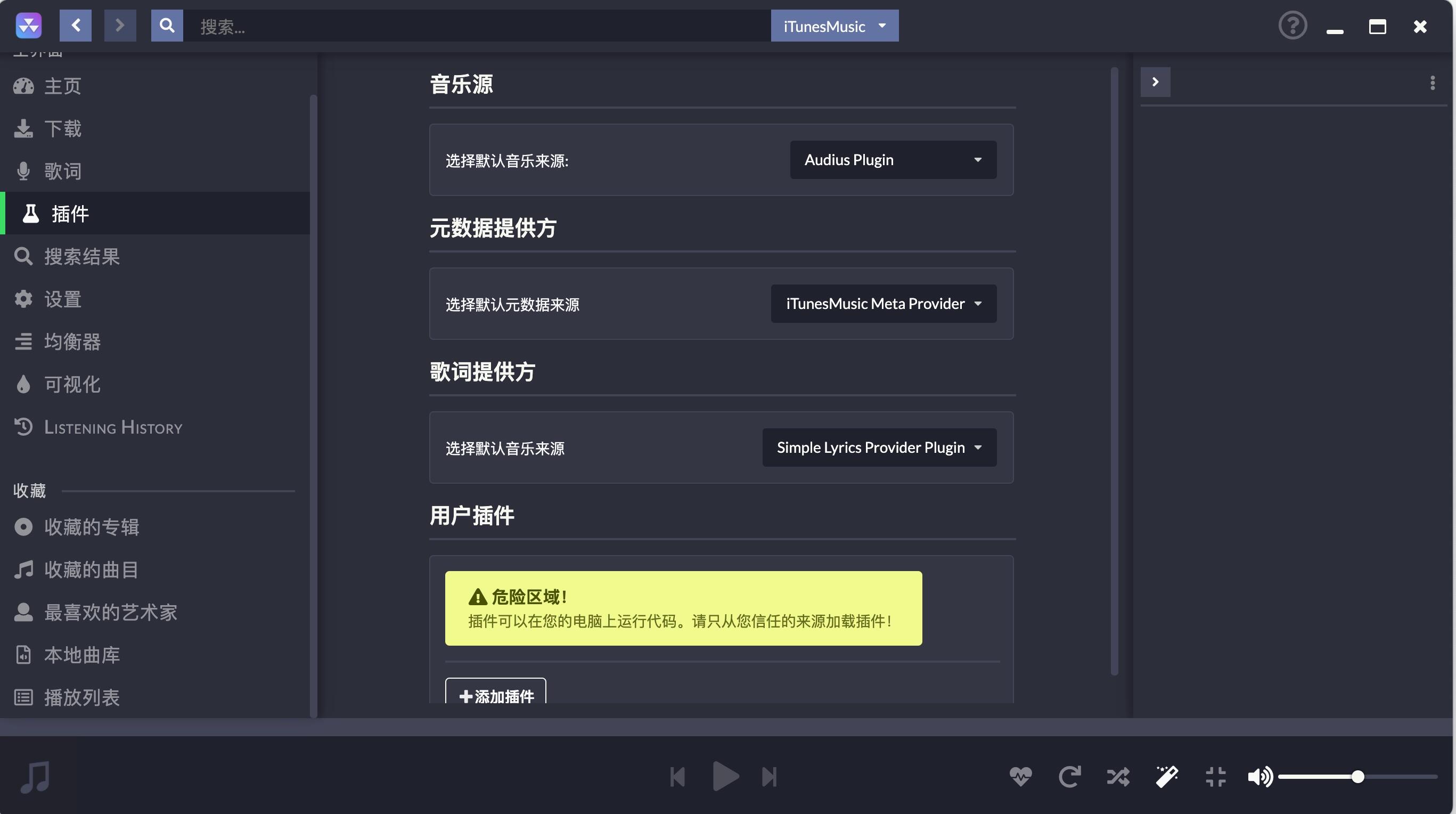Skip to the next track

click(769, 777)
